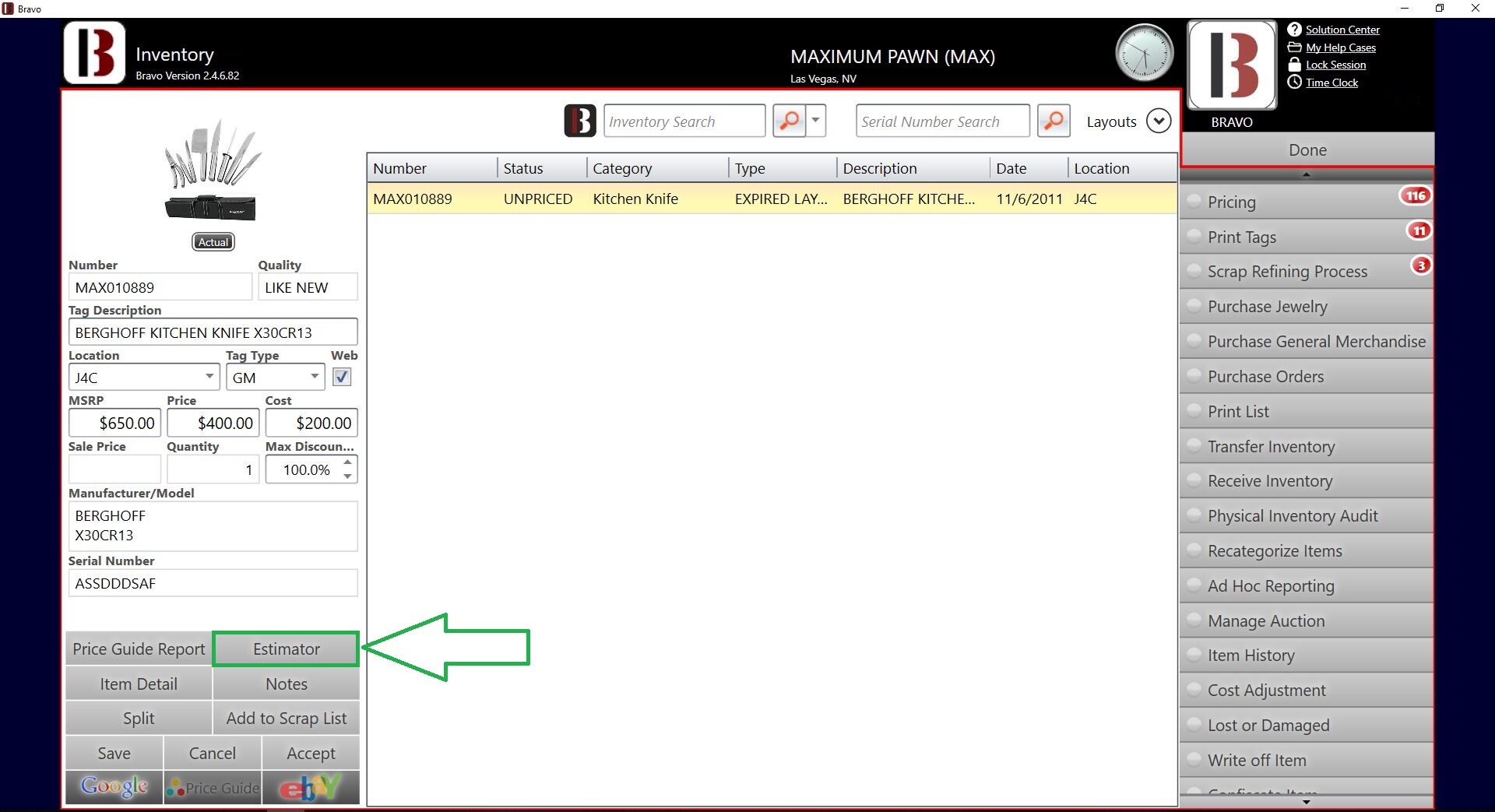Click the 11 badge on Print Tags

point(1419,230)
